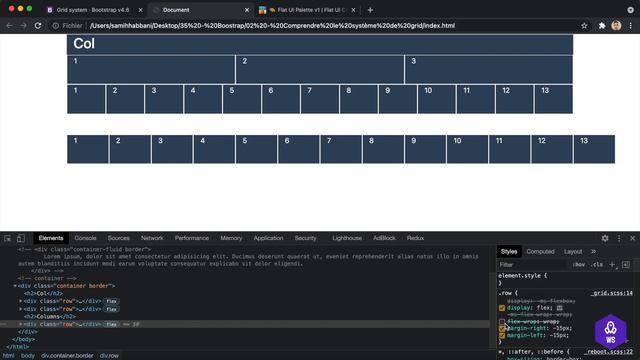Close the DevTools panel

pos(632,238)
